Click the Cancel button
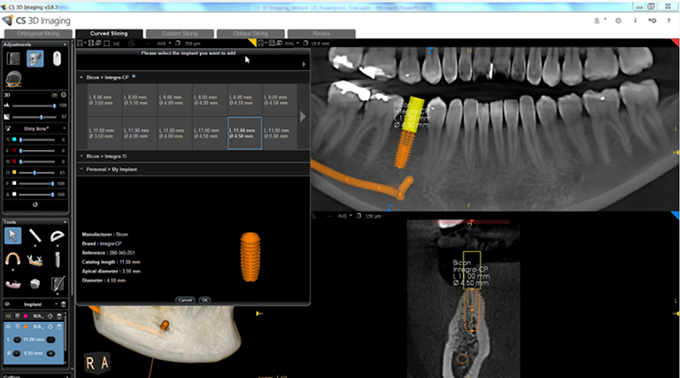Viewport: 680px width, 378px height. (x=185, y=300)
